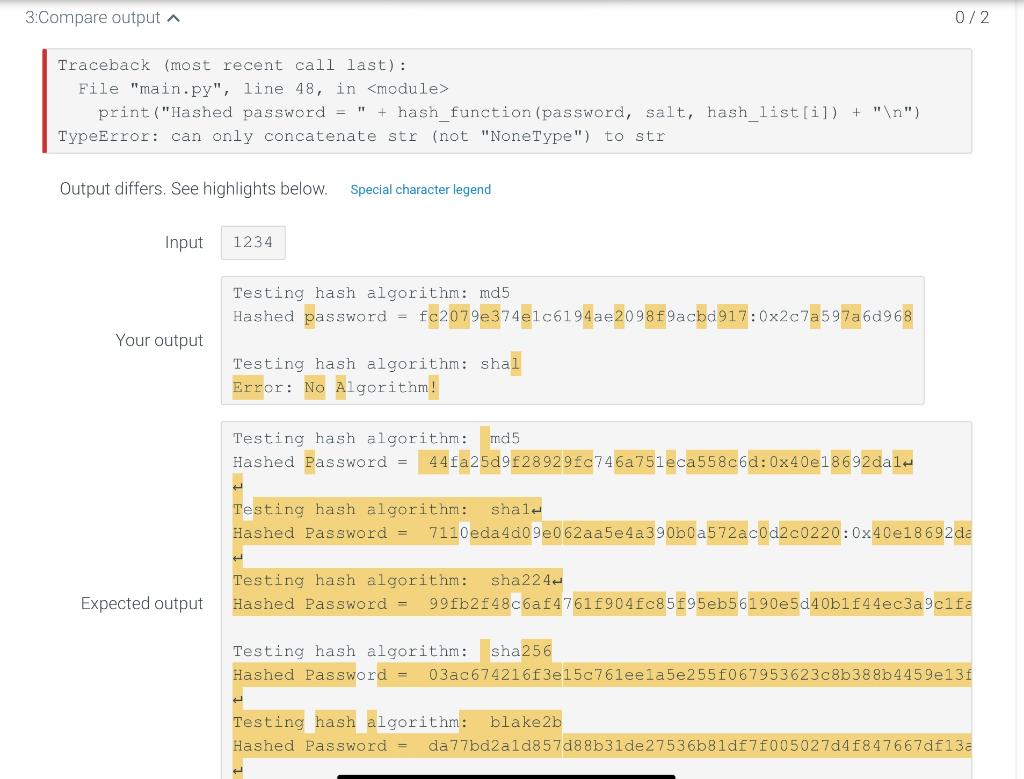Click the horizontal scrollbar under Expected output

(x=506, y=776)
